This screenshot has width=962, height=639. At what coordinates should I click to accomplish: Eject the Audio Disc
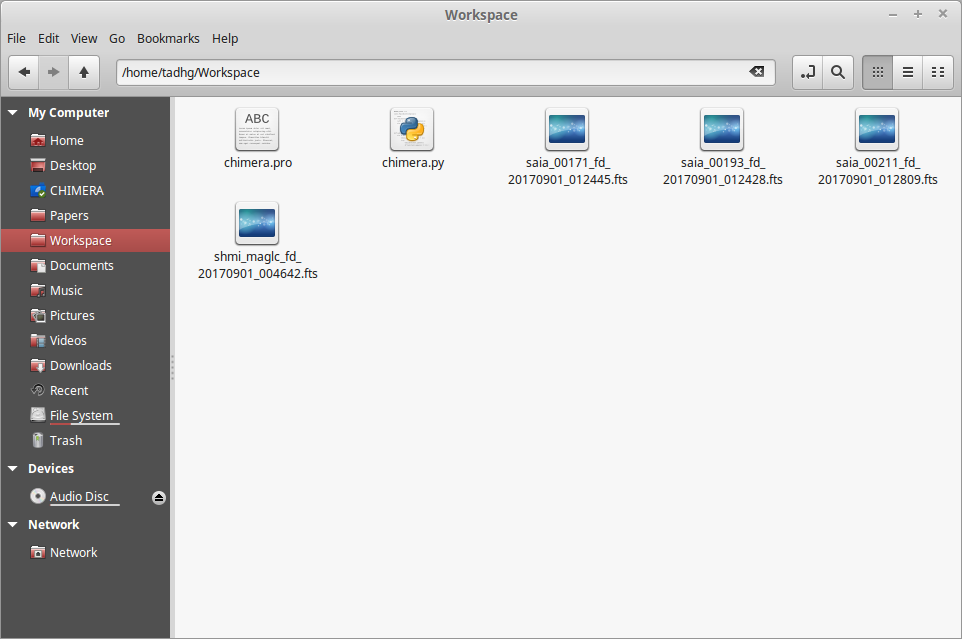point(159,497)
